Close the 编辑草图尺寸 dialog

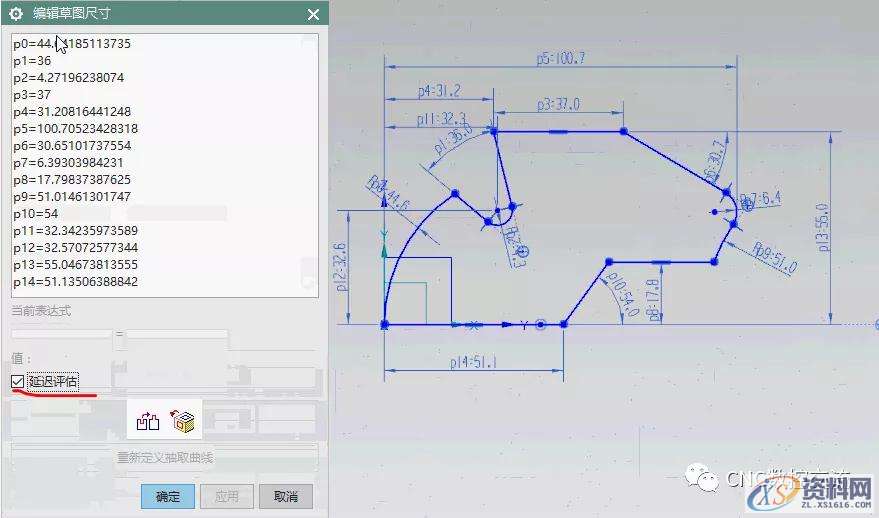tap(313, 14)
